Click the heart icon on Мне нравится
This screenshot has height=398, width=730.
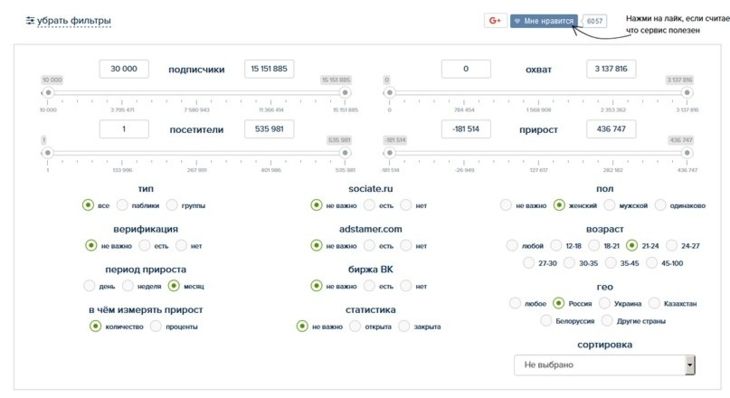(x=517, y=21)
